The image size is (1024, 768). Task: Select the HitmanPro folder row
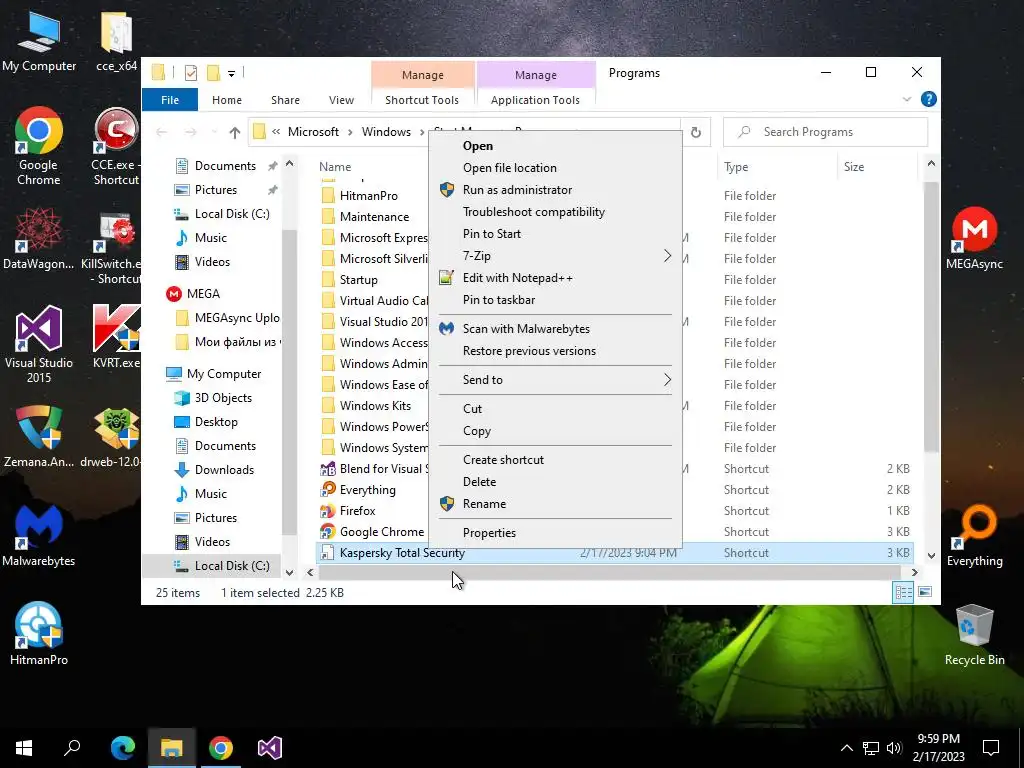click(368, 195)
